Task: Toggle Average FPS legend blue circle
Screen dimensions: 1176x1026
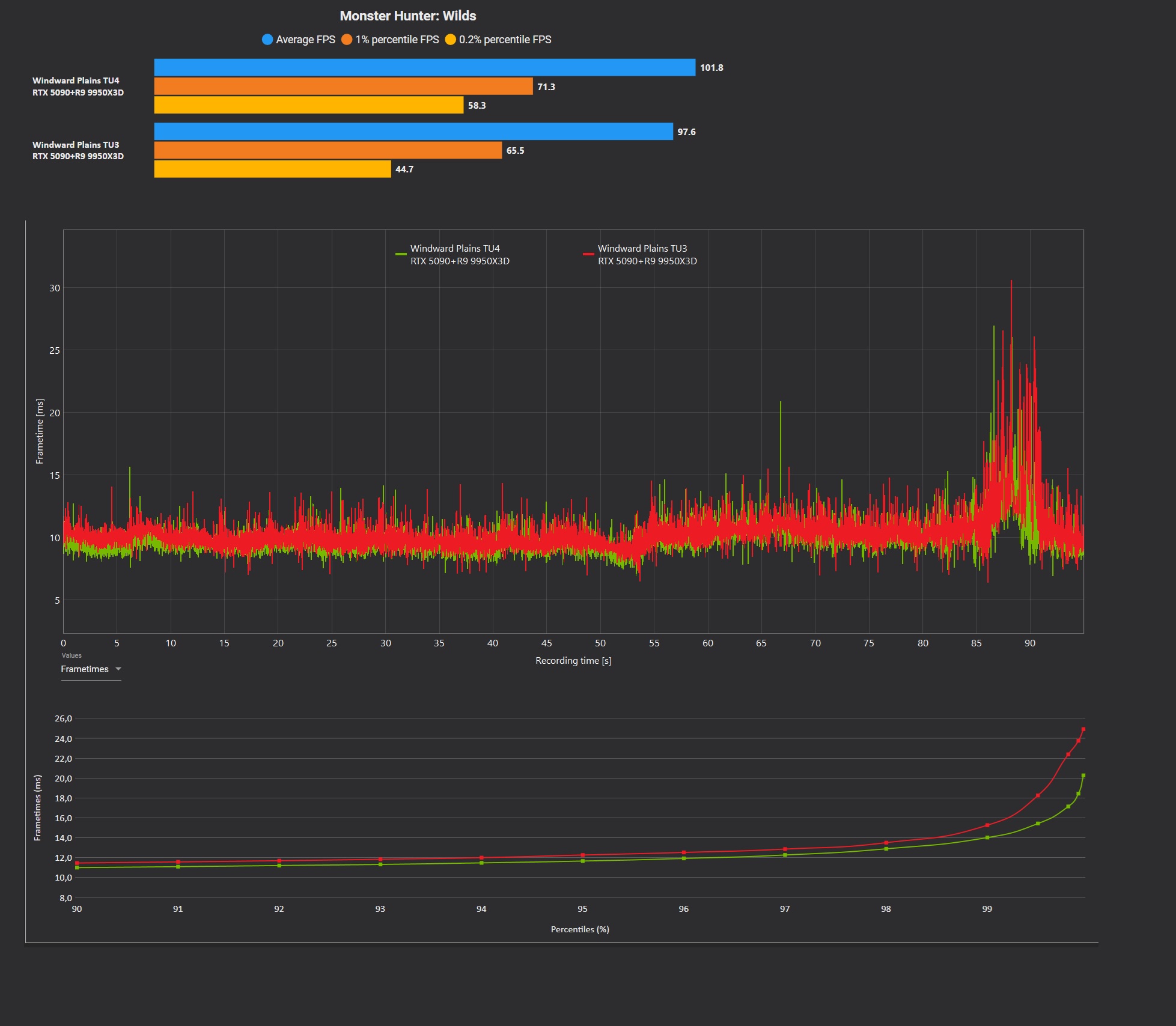Action: (x=267, y=40)
